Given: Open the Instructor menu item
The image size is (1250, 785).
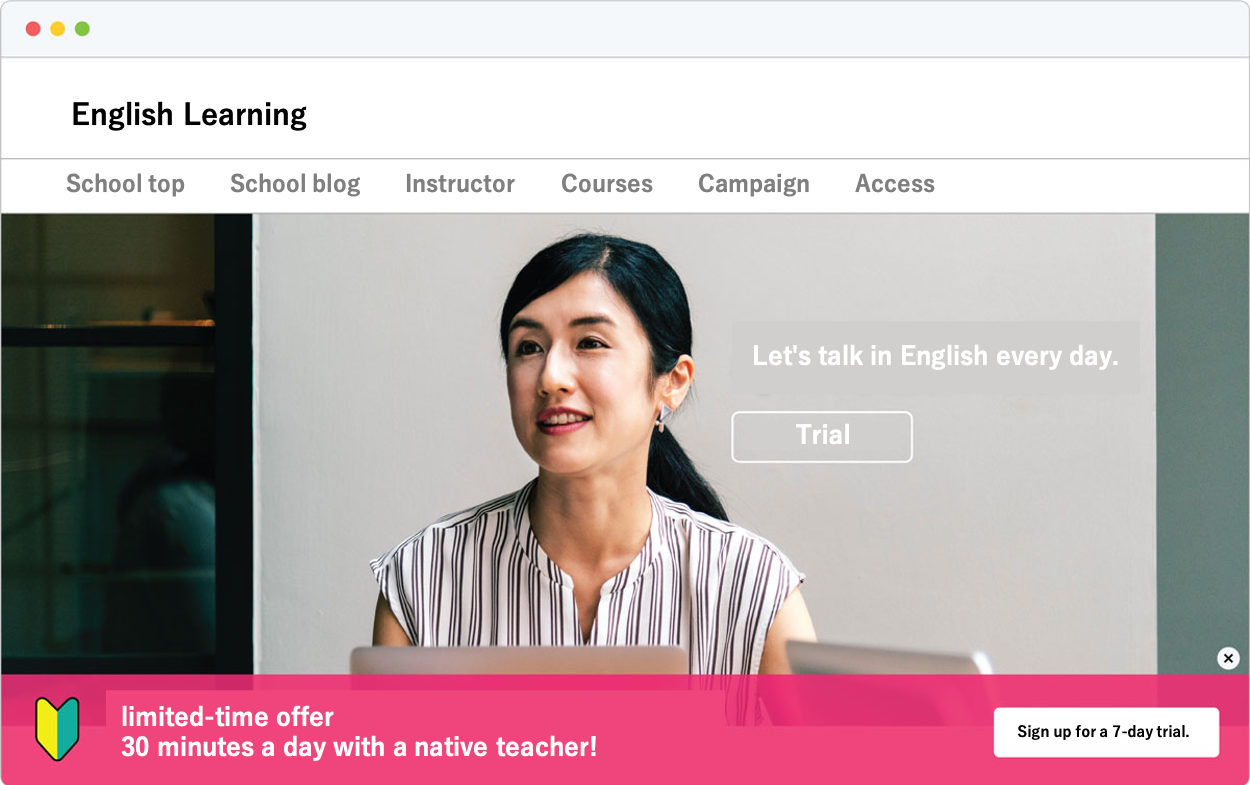Looking at the screenshot, I should pyautogui.click(x=460, y=184).
